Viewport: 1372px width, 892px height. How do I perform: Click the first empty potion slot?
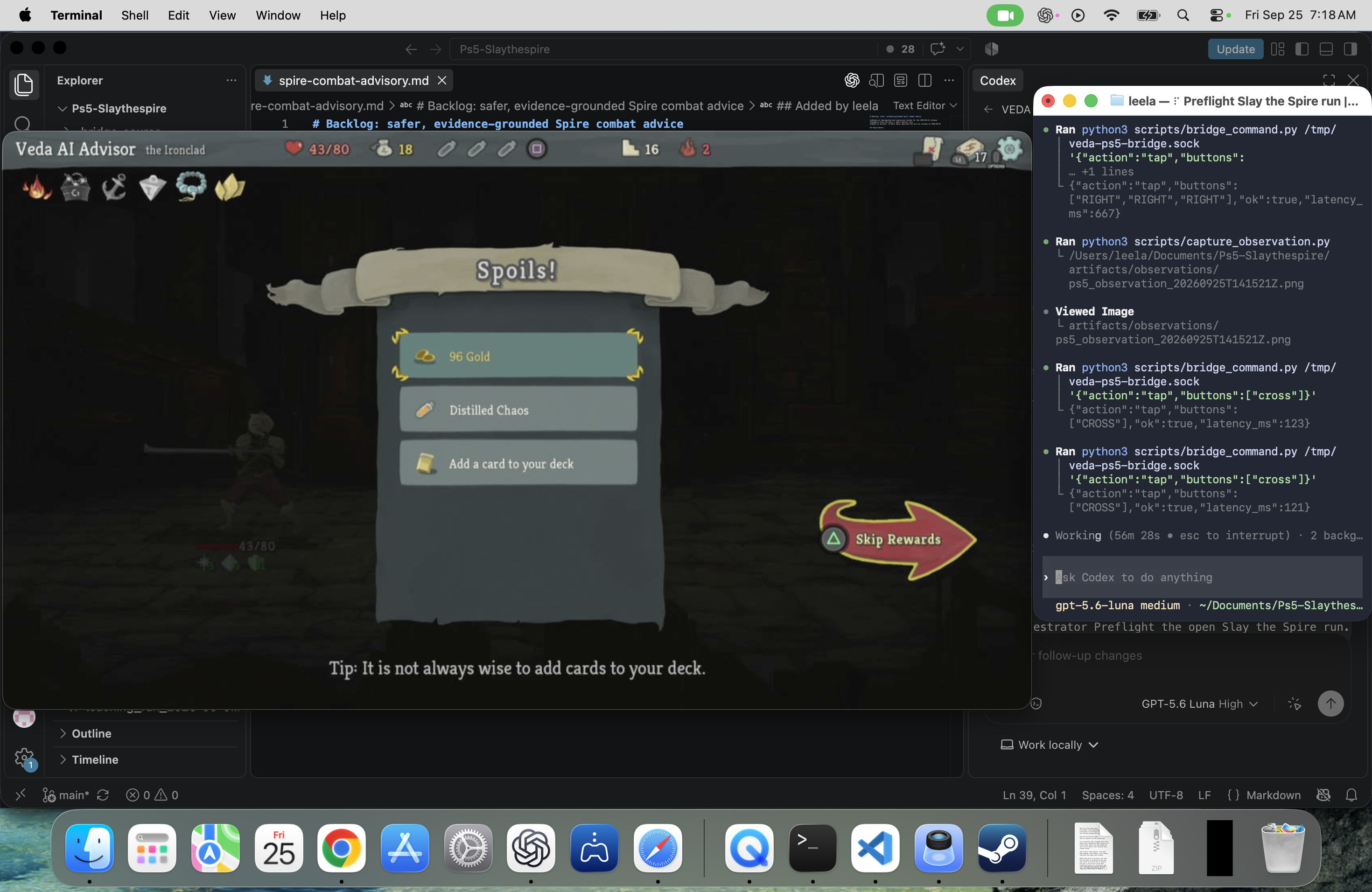point(446,149)
